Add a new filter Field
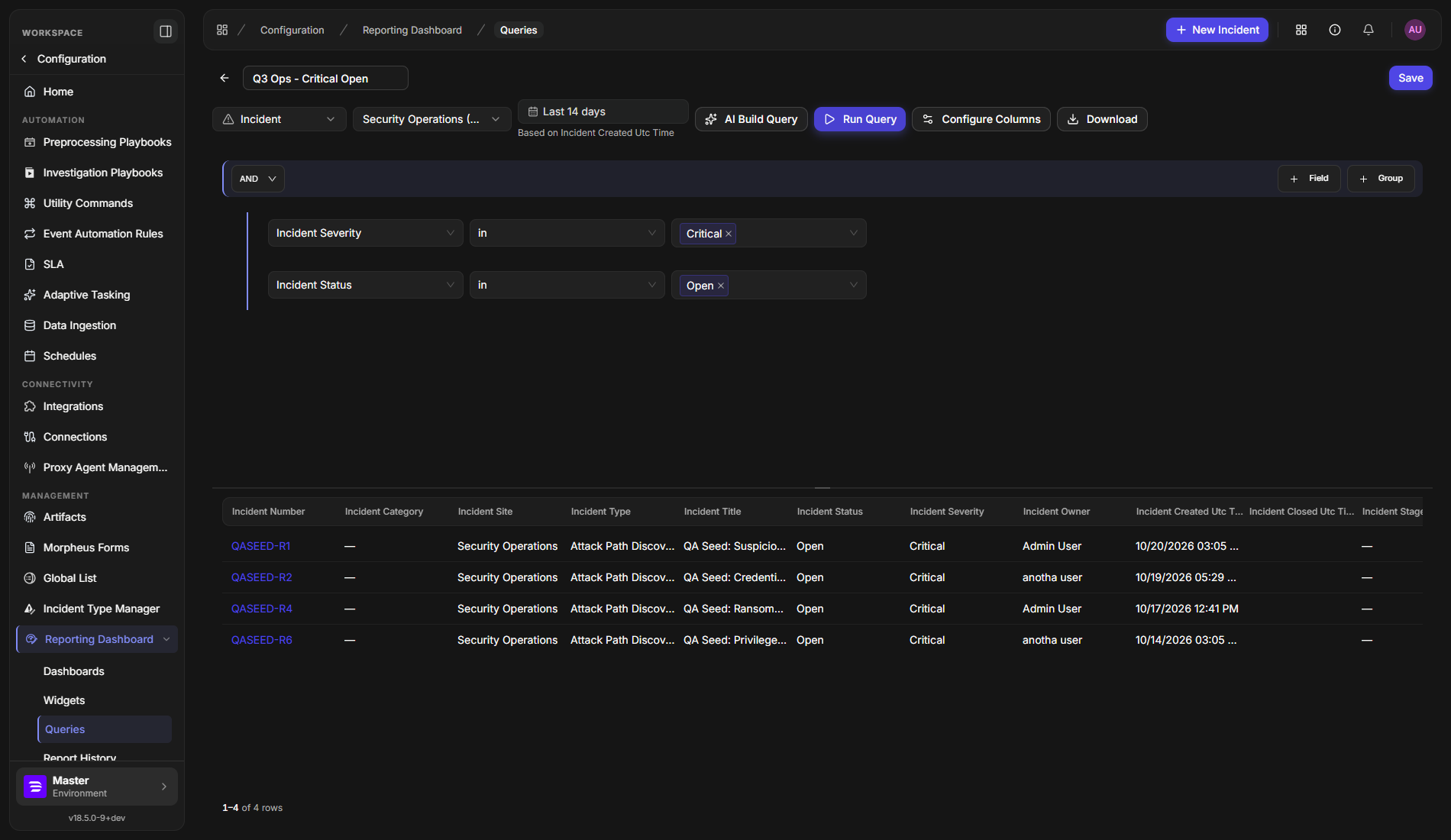1451x840 pixels. click(x=1309, y=179)
